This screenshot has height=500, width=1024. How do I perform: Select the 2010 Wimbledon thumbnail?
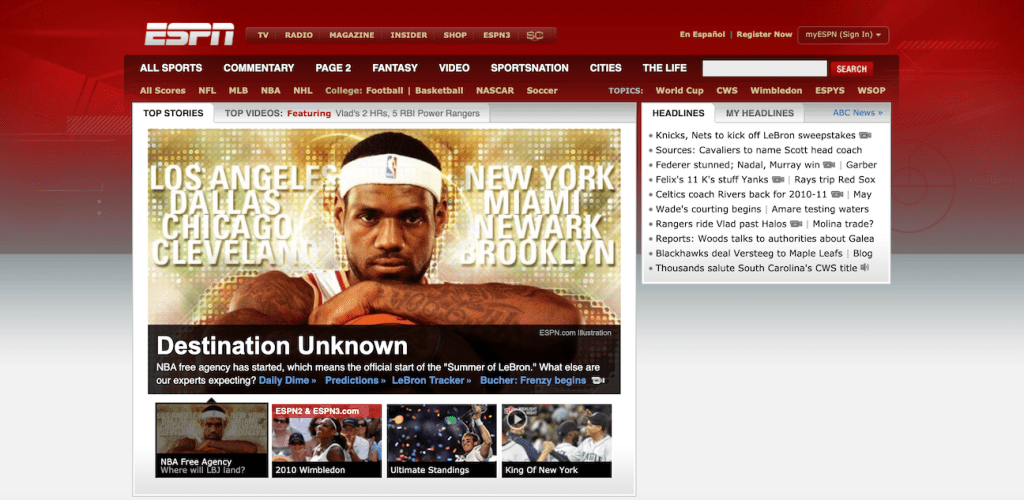(328, 440)
